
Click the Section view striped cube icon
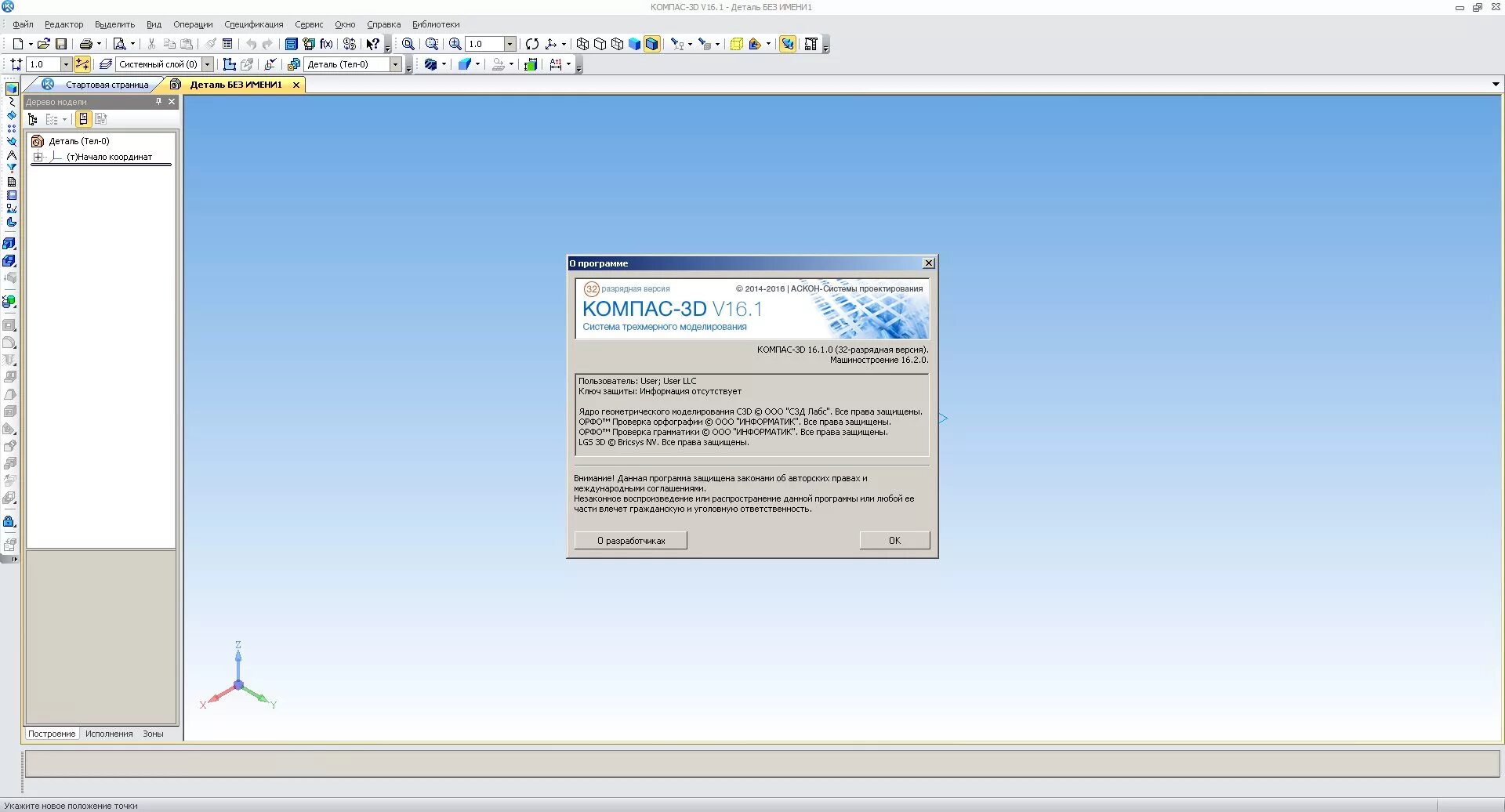(430, 64)
